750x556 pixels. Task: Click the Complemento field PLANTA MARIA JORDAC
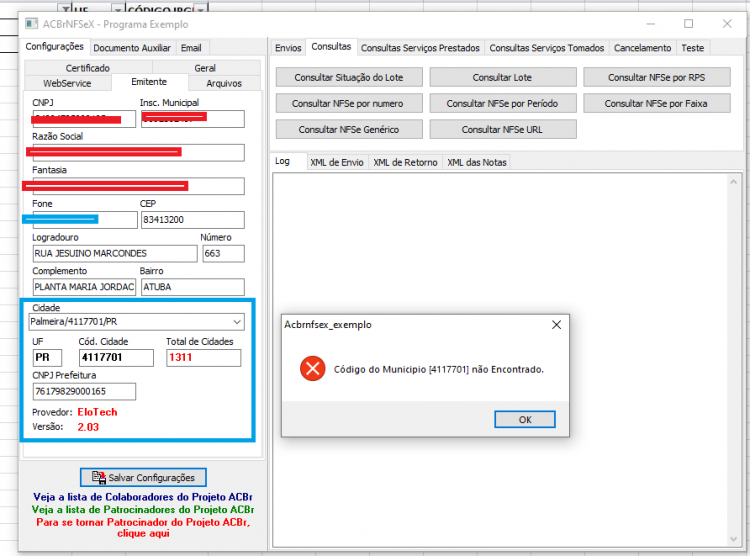click(84, 287)
